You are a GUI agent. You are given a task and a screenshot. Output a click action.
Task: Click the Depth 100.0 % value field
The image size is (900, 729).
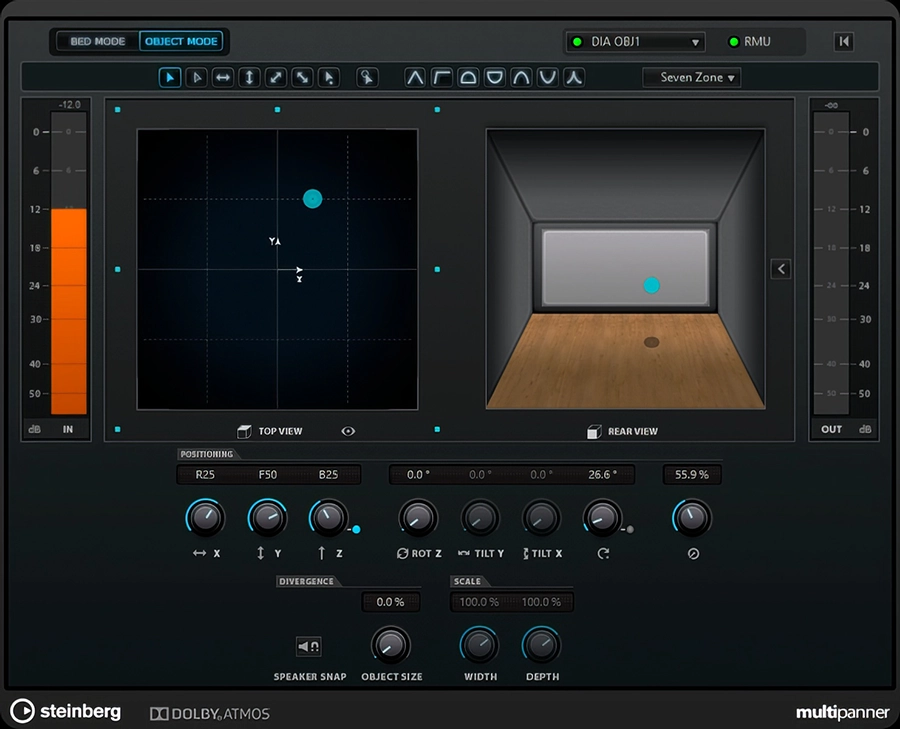541,602
